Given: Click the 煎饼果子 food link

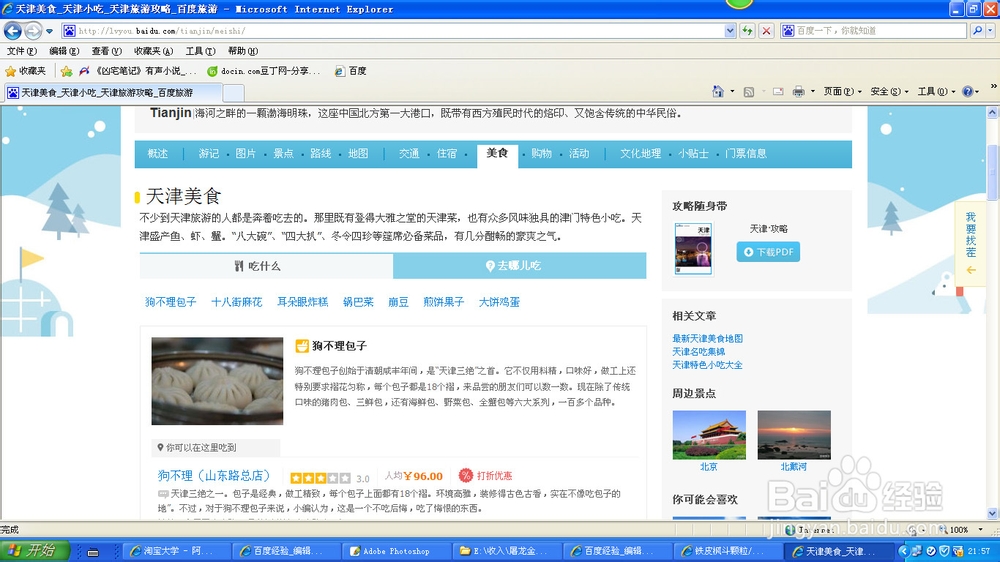Looking at the screenshot, I should click(x=443, y=302).
